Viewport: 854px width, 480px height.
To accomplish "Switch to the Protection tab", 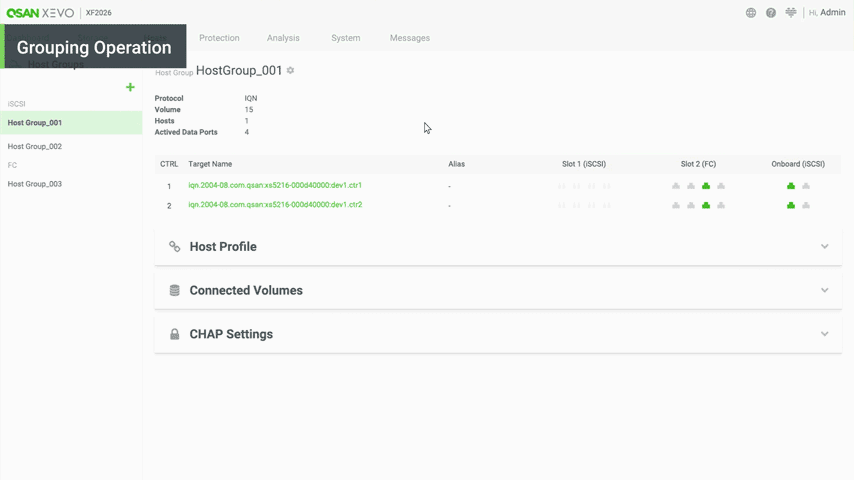I will [x=219, y=38].
